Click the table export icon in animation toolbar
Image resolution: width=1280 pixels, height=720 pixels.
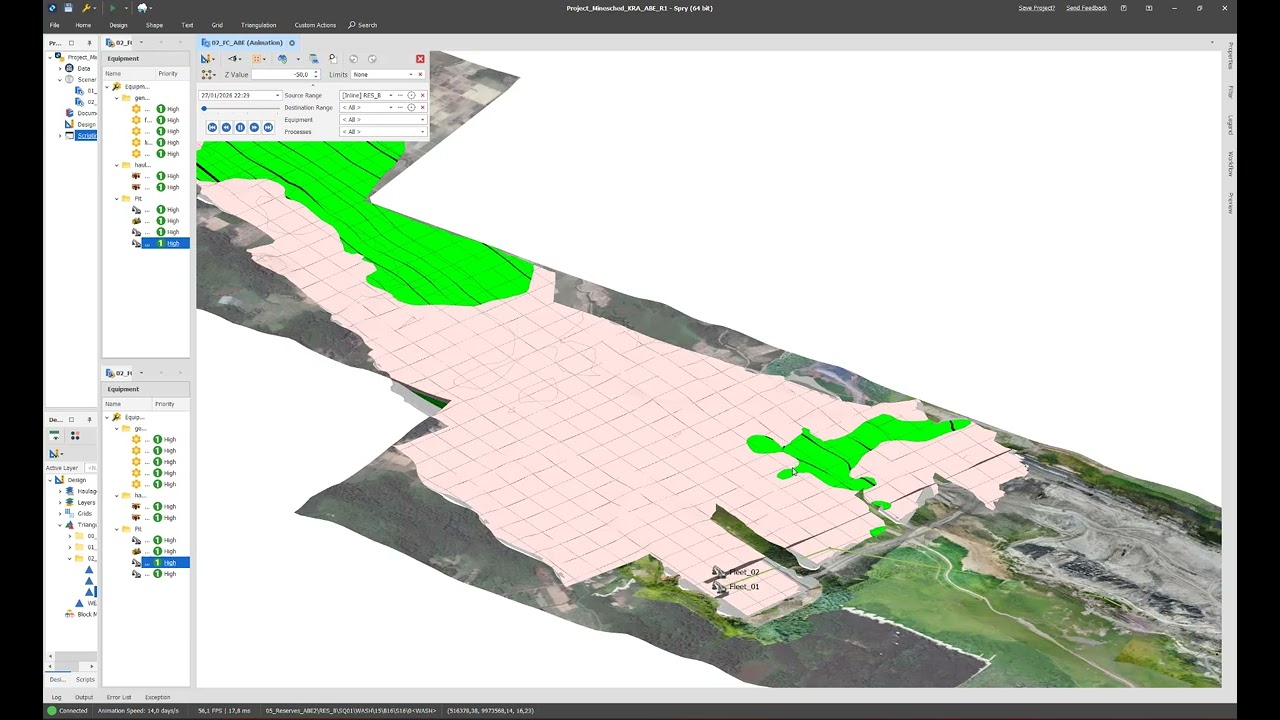(x=313, y=59)
